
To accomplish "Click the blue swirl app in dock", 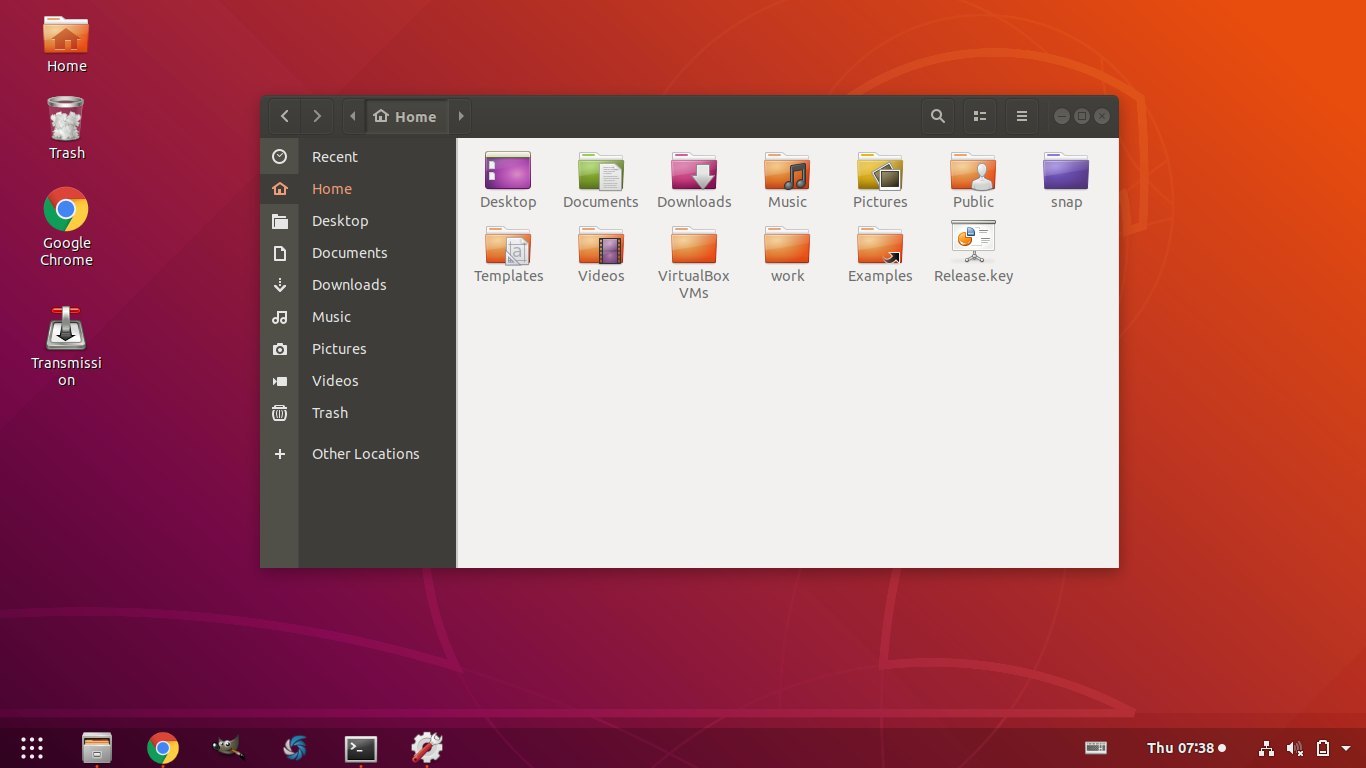I will coord(295,748).
